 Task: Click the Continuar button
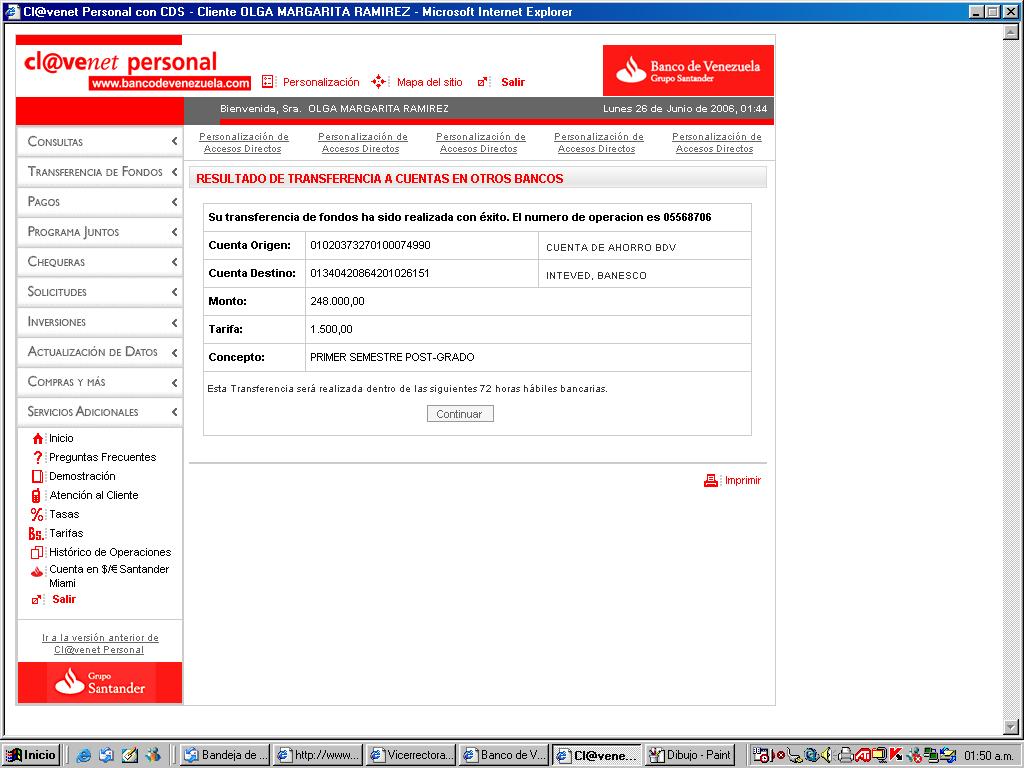(460, 414)
